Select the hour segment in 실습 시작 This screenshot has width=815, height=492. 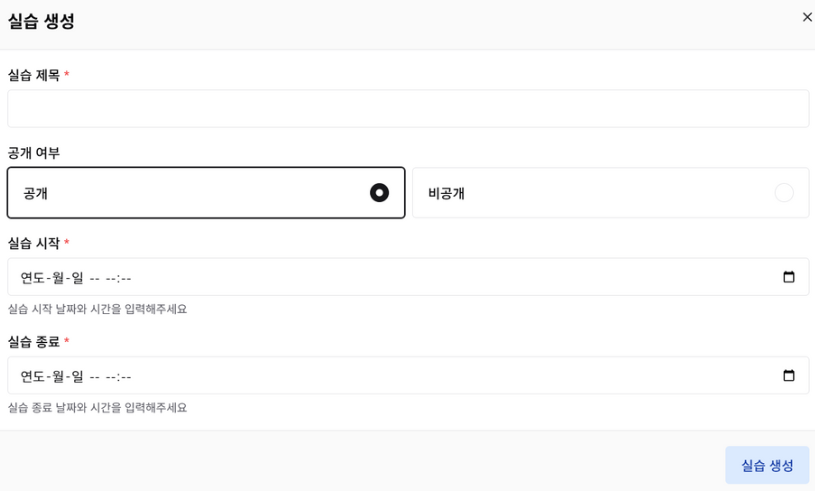pyautogui.click(x=111, y=278)
